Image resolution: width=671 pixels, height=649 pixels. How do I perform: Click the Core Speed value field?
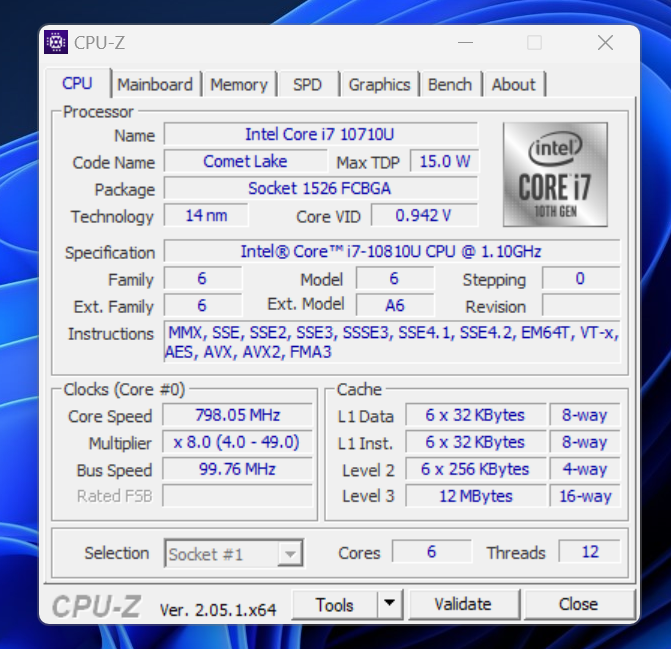[236, 415]
